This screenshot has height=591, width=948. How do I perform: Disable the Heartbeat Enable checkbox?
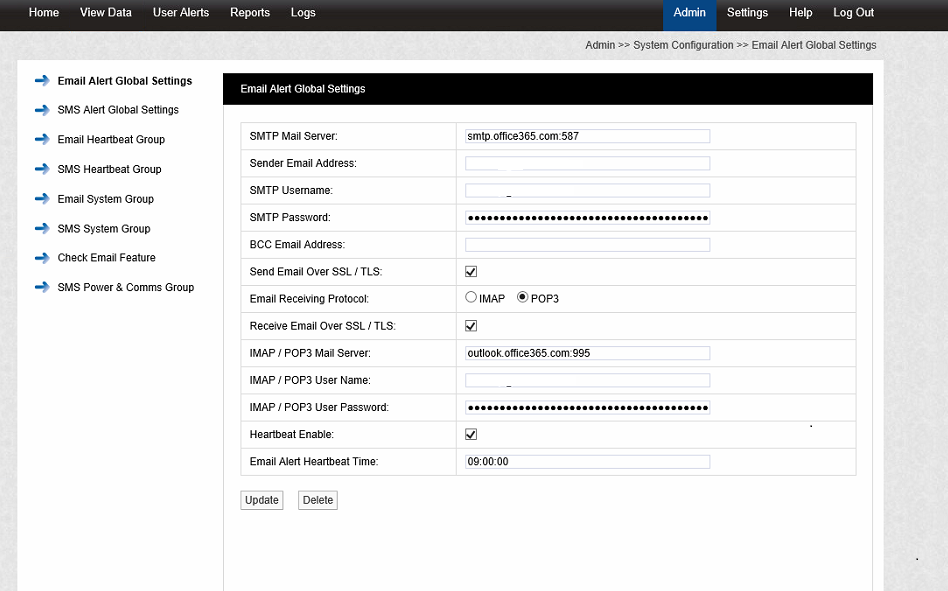coord(471,435)
